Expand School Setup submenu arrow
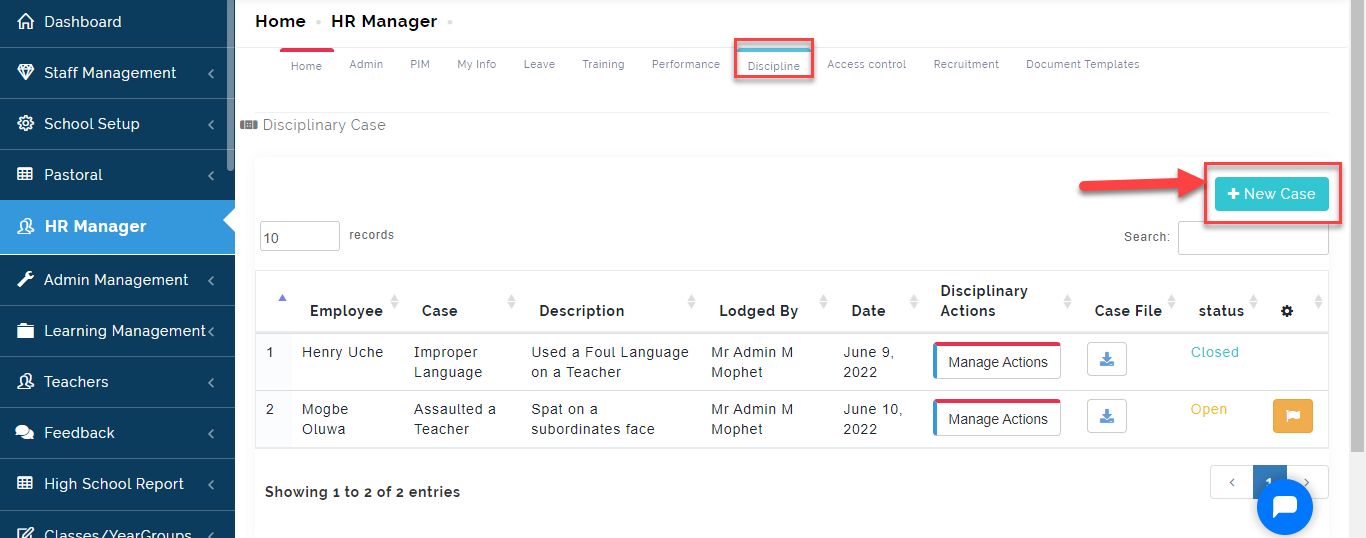This screenshot has width=1366, height=538. pos(211,124)
